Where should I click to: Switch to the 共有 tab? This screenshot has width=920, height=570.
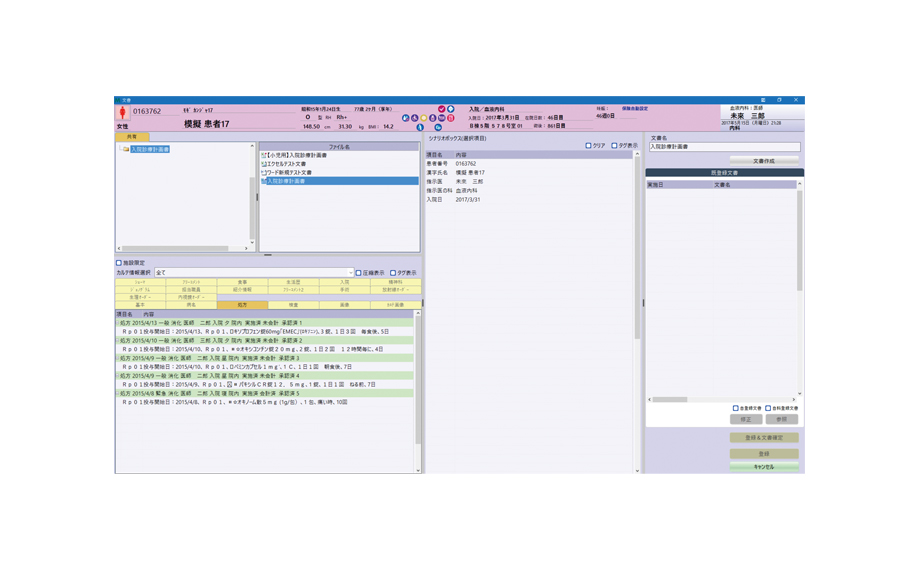click(x=132, y=137)
